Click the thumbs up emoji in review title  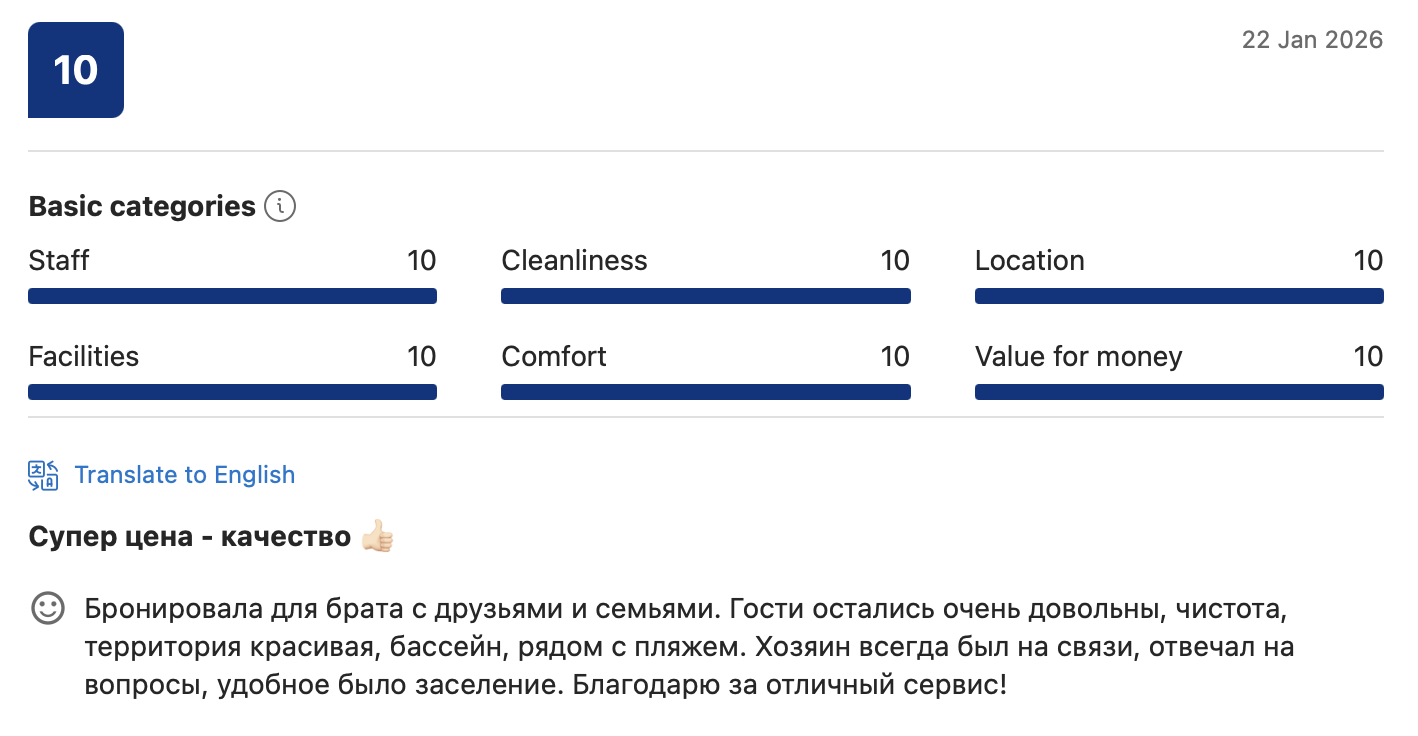click(378, 536)
